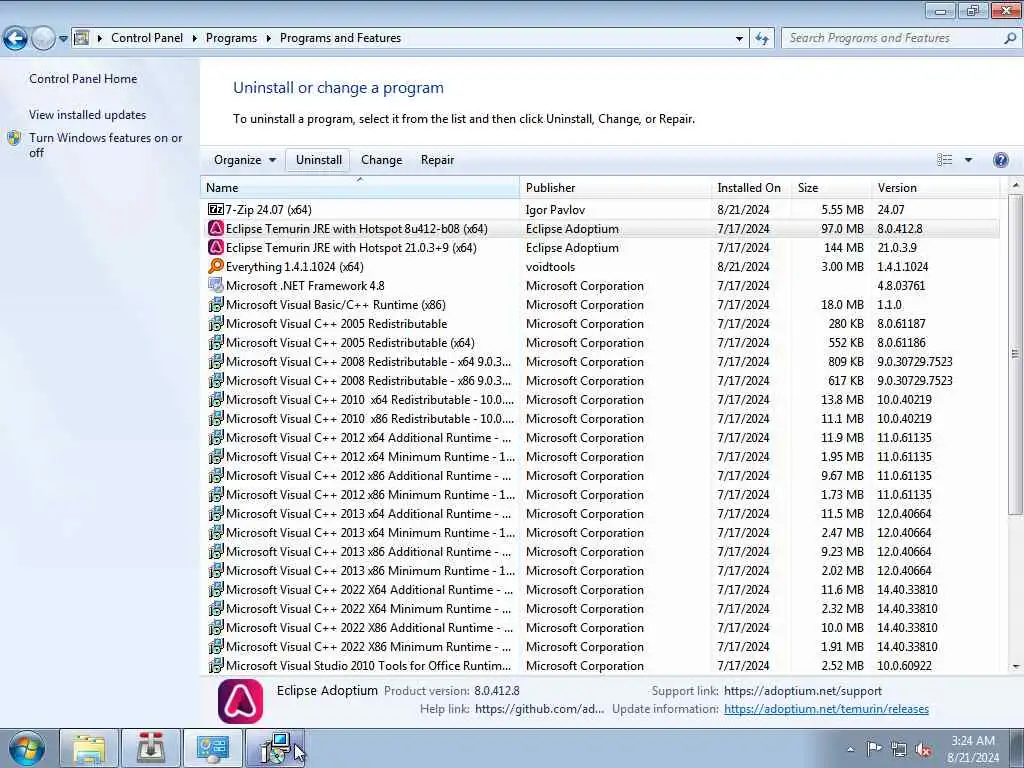The height and width of the screenshot is (768, 1024).
Task: Click the Action Center flag tray icon
Action: click(874, 748)
